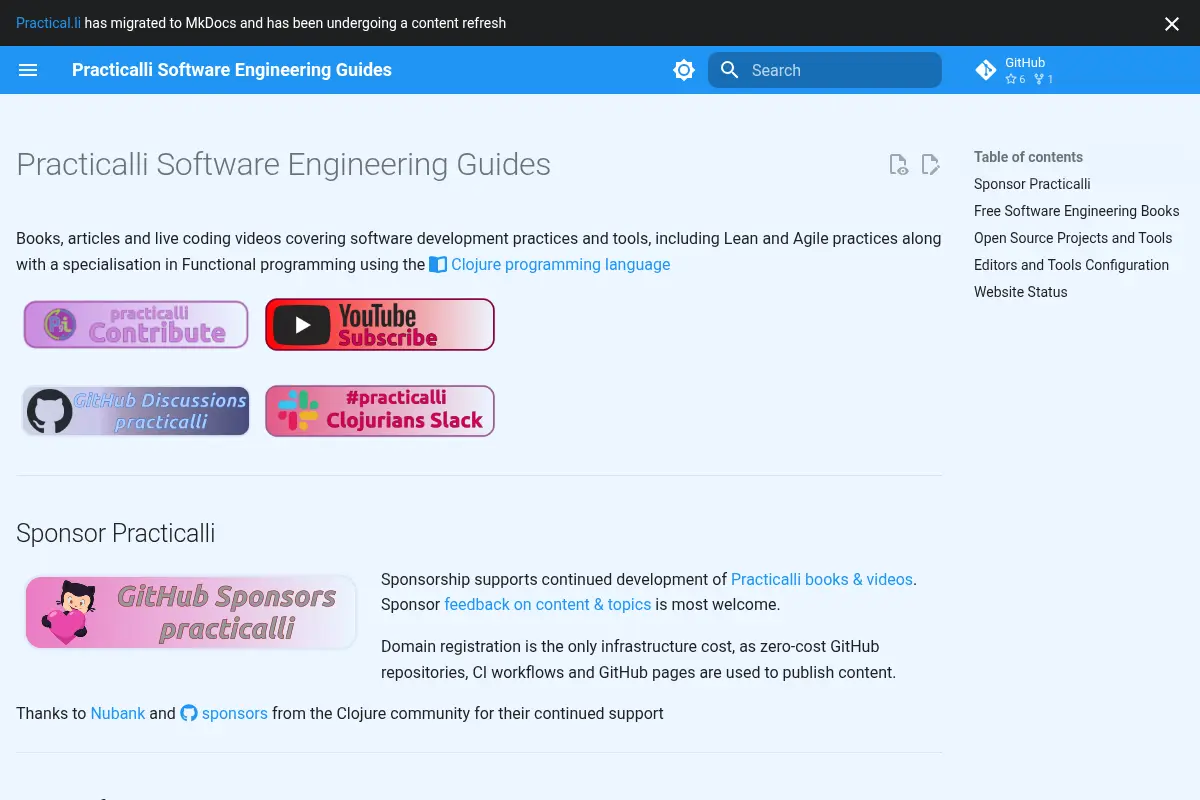Click the Table of contents label
The width and height of the screenshot is (1200, 800).
coord(1028,157)
